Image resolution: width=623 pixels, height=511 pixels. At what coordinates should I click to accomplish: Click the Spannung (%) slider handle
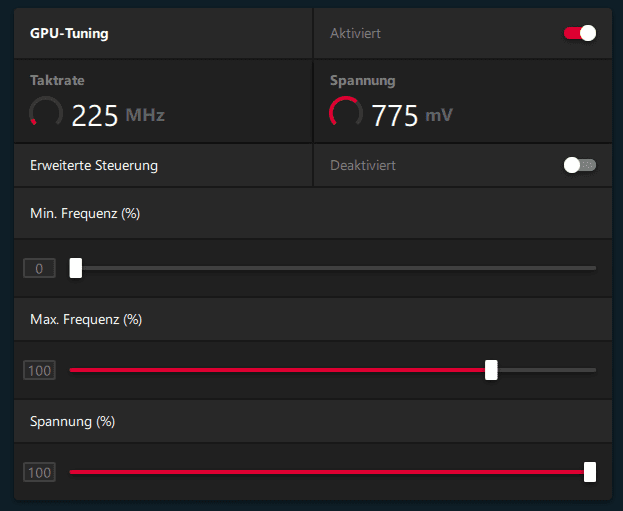tap(590, 472)
